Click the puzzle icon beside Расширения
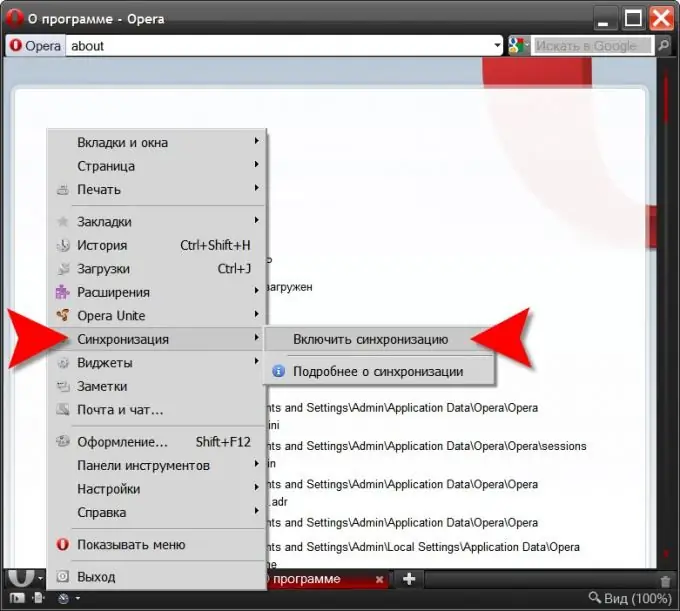The width and height of the screenshot is (680, 611). [x=62, y=292]
